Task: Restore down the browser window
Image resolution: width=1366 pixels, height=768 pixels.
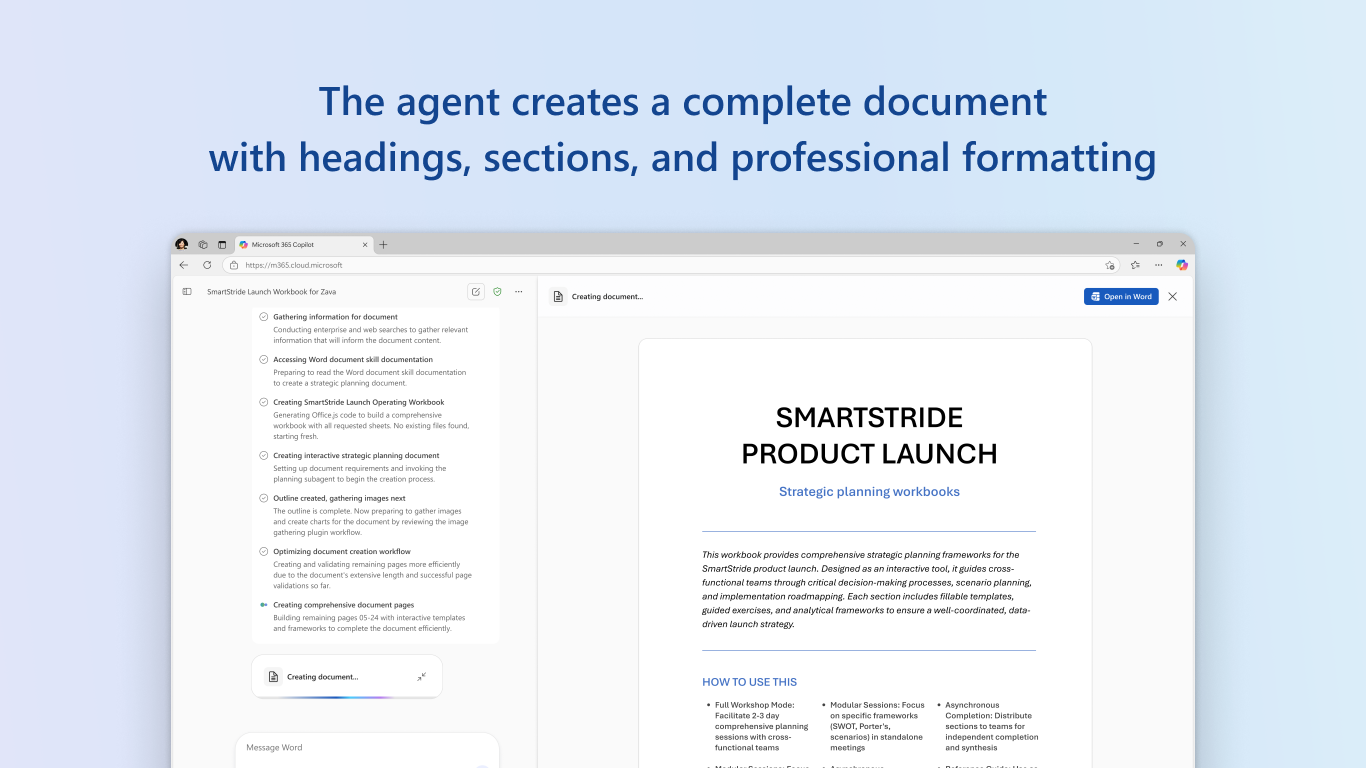Action: coord(1160,244)
